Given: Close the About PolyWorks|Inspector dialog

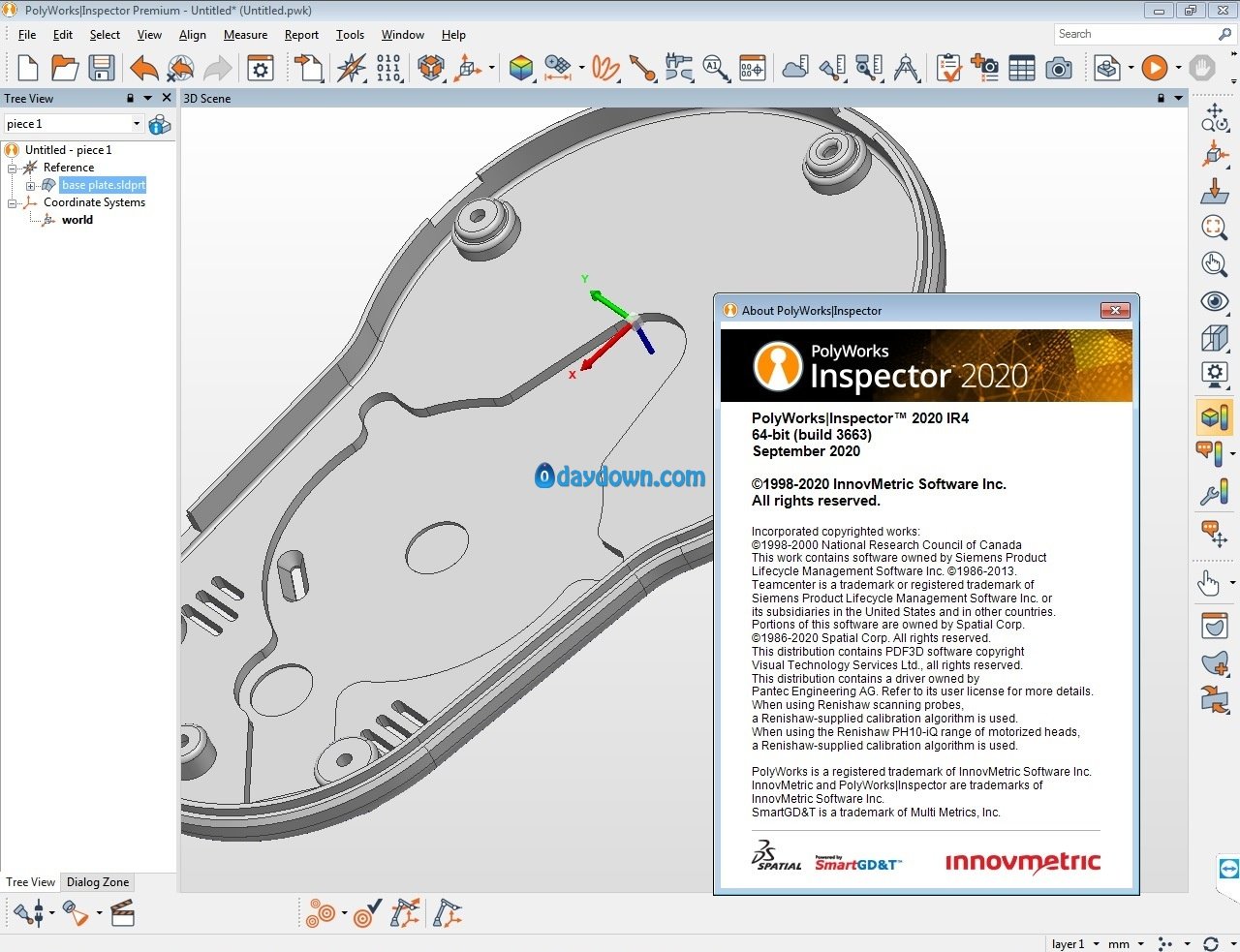Looking at the screenshot, I should click(1115, 311).
